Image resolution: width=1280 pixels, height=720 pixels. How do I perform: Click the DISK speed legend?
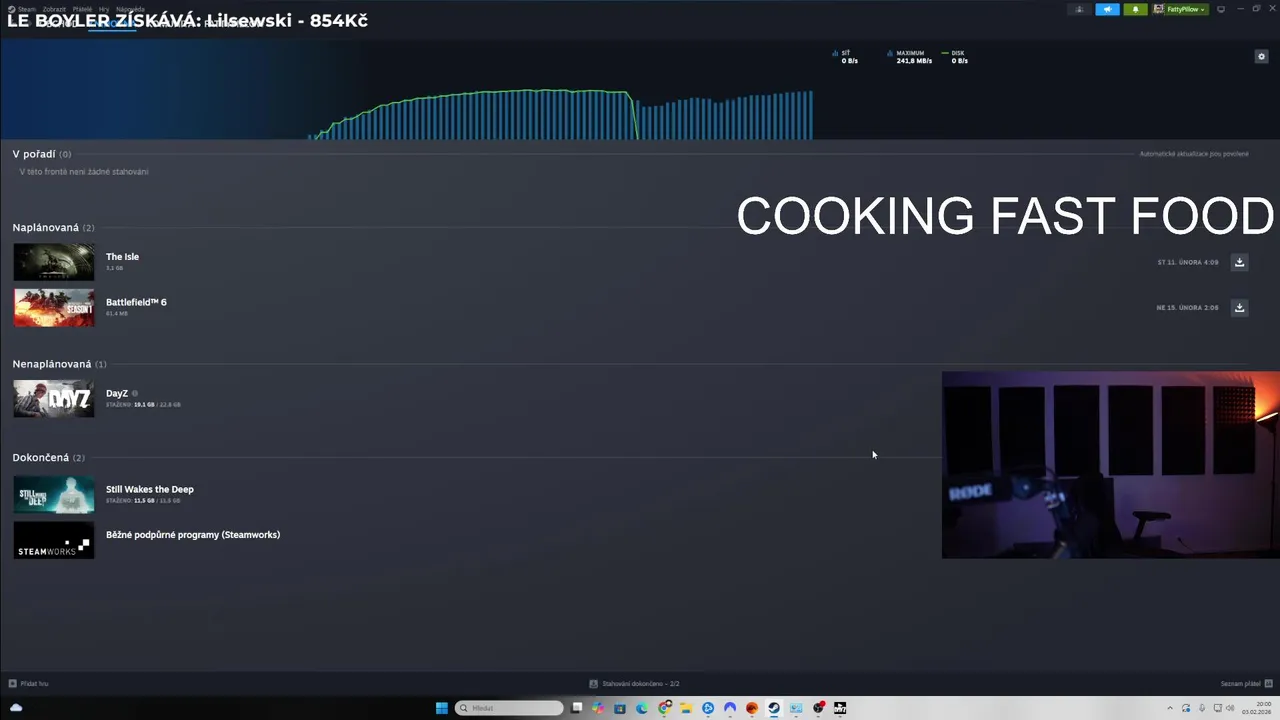tap(955, 57)
